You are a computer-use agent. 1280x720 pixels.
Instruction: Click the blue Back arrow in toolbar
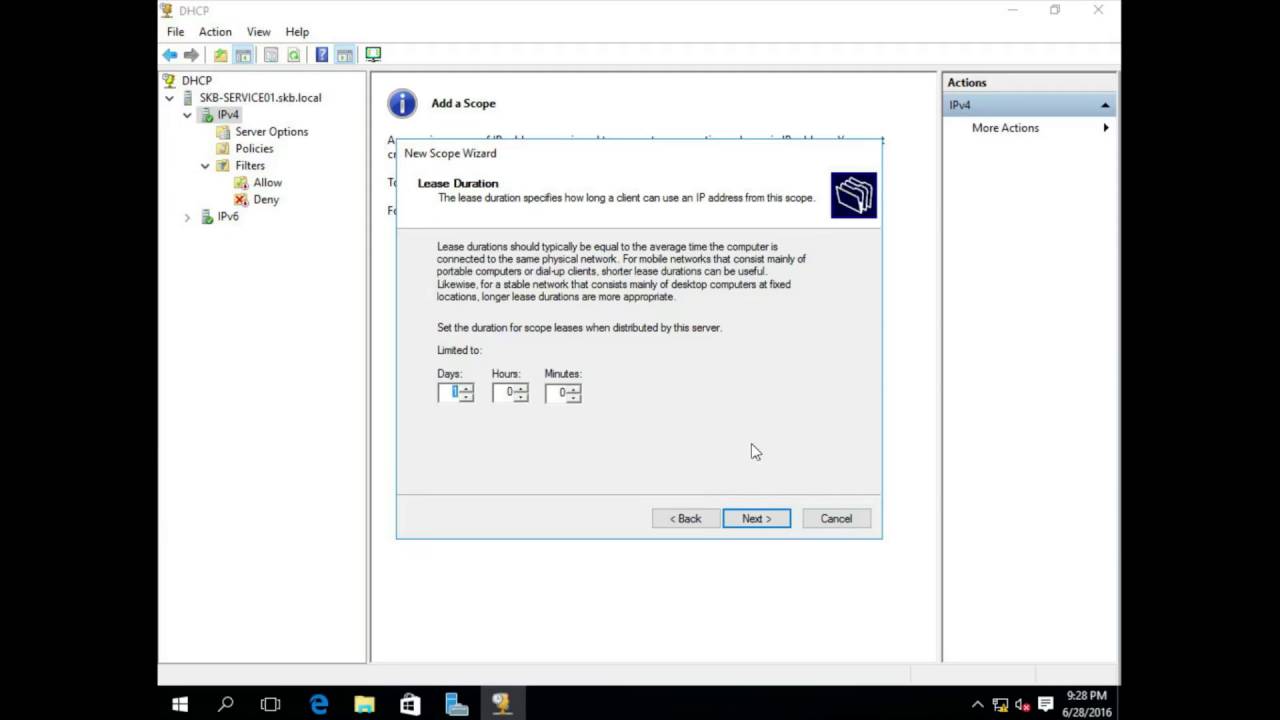click(170, 55)
